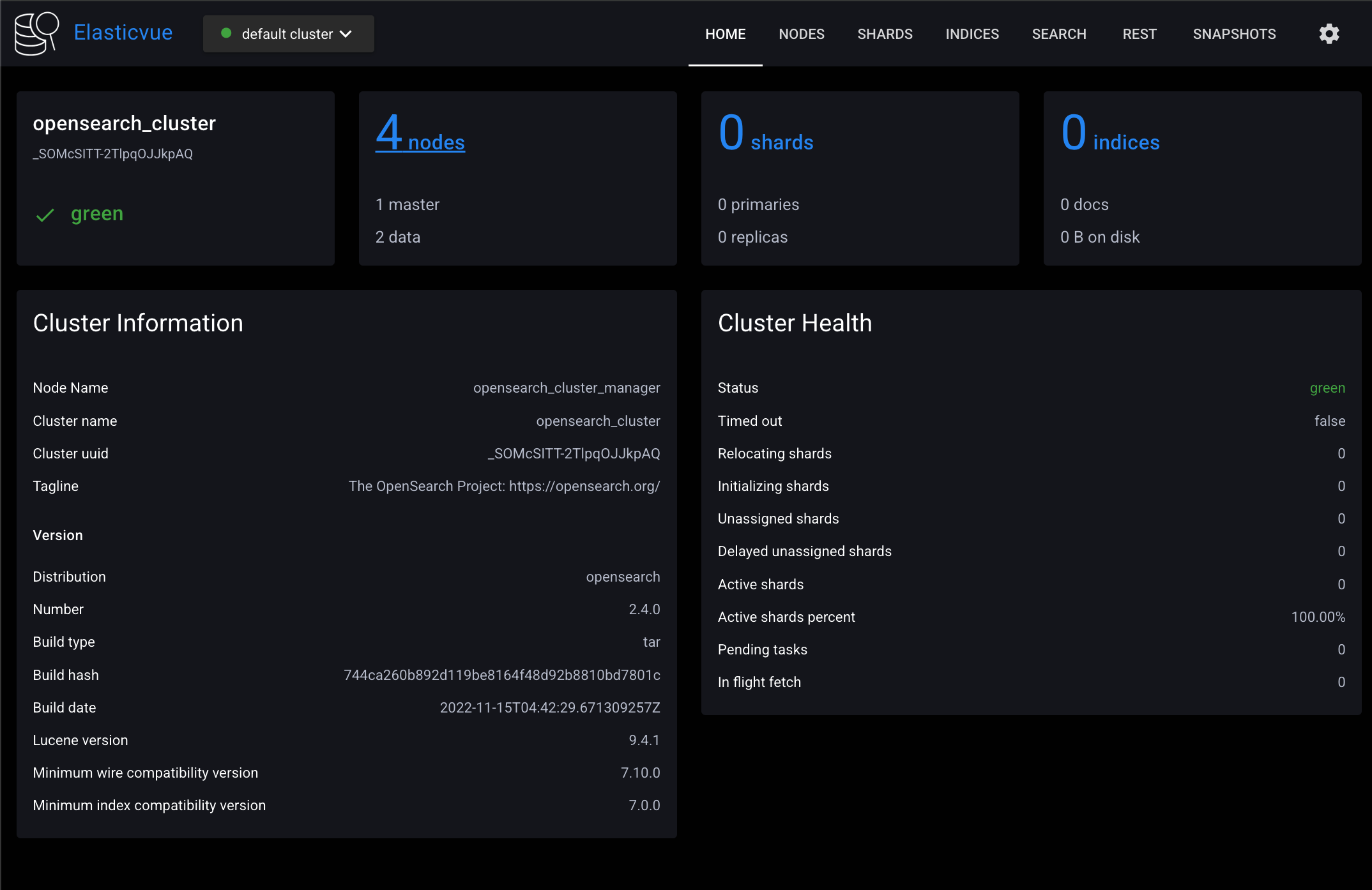This screenshot has width=1372, height=890.
Task: Expand the default cluster dropdown chevron
Action: point(346,34)
